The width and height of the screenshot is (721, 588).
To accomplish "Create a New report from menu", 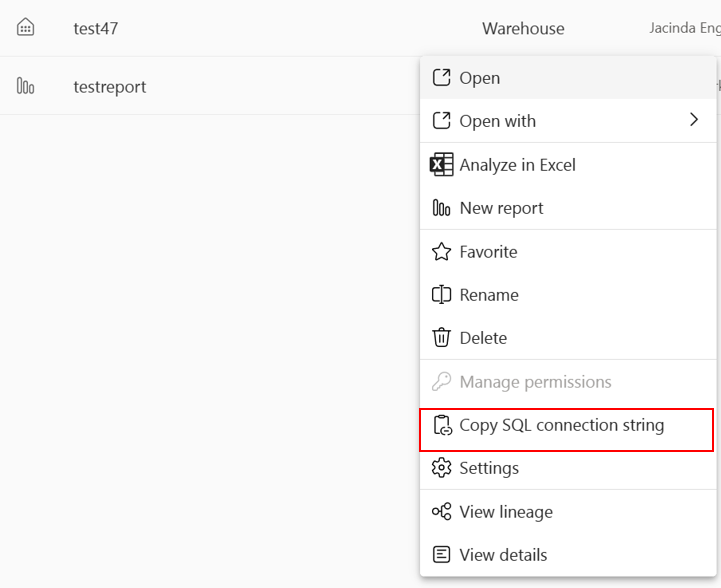I will (501, 208).
